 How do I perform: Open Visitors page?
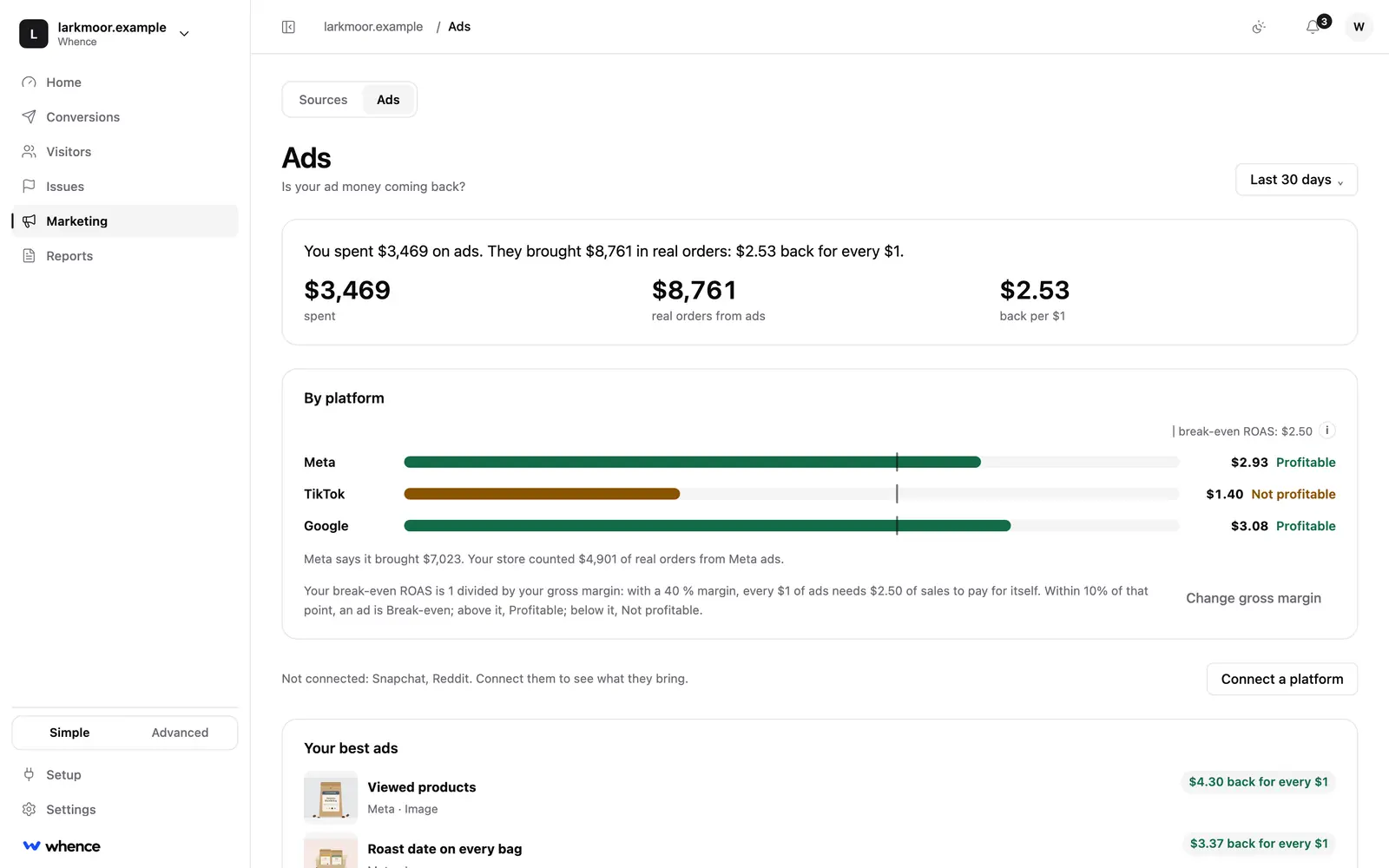125,152
